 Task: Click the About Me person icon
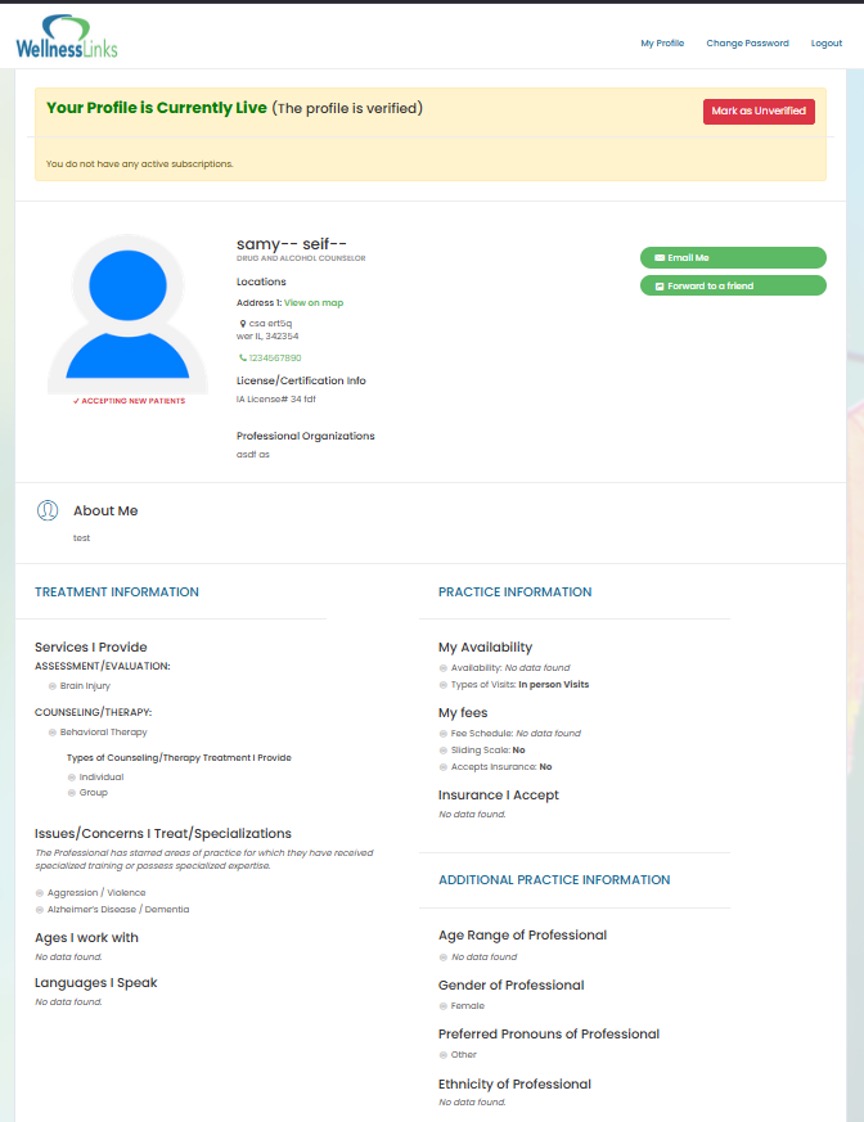pos(47,511)
